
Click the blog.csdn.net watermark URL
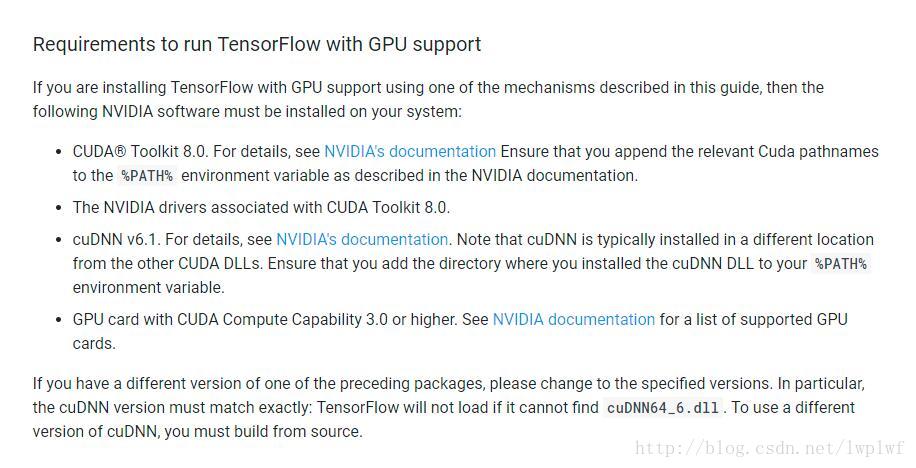(770, 449)
